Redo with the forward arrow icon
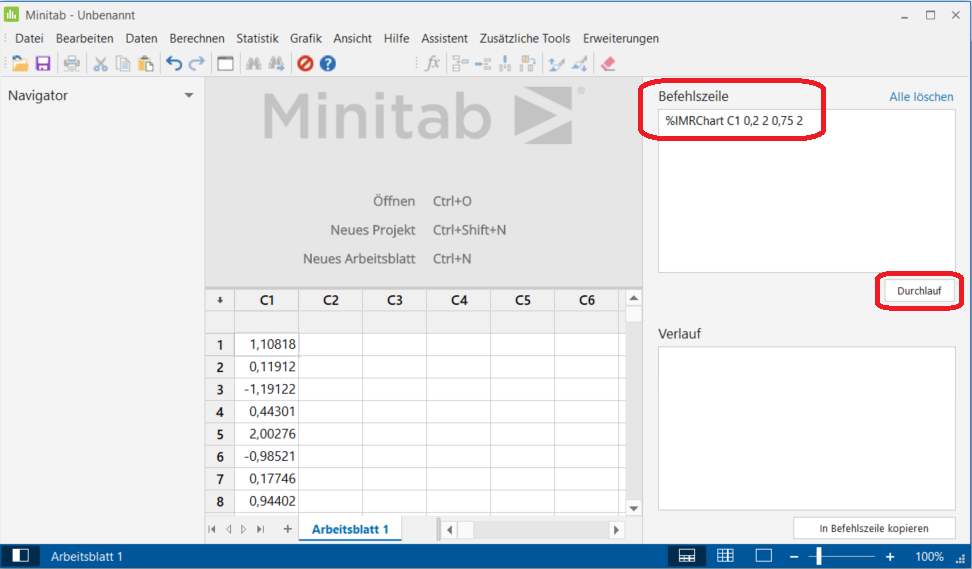 click(x=197, y=63)
